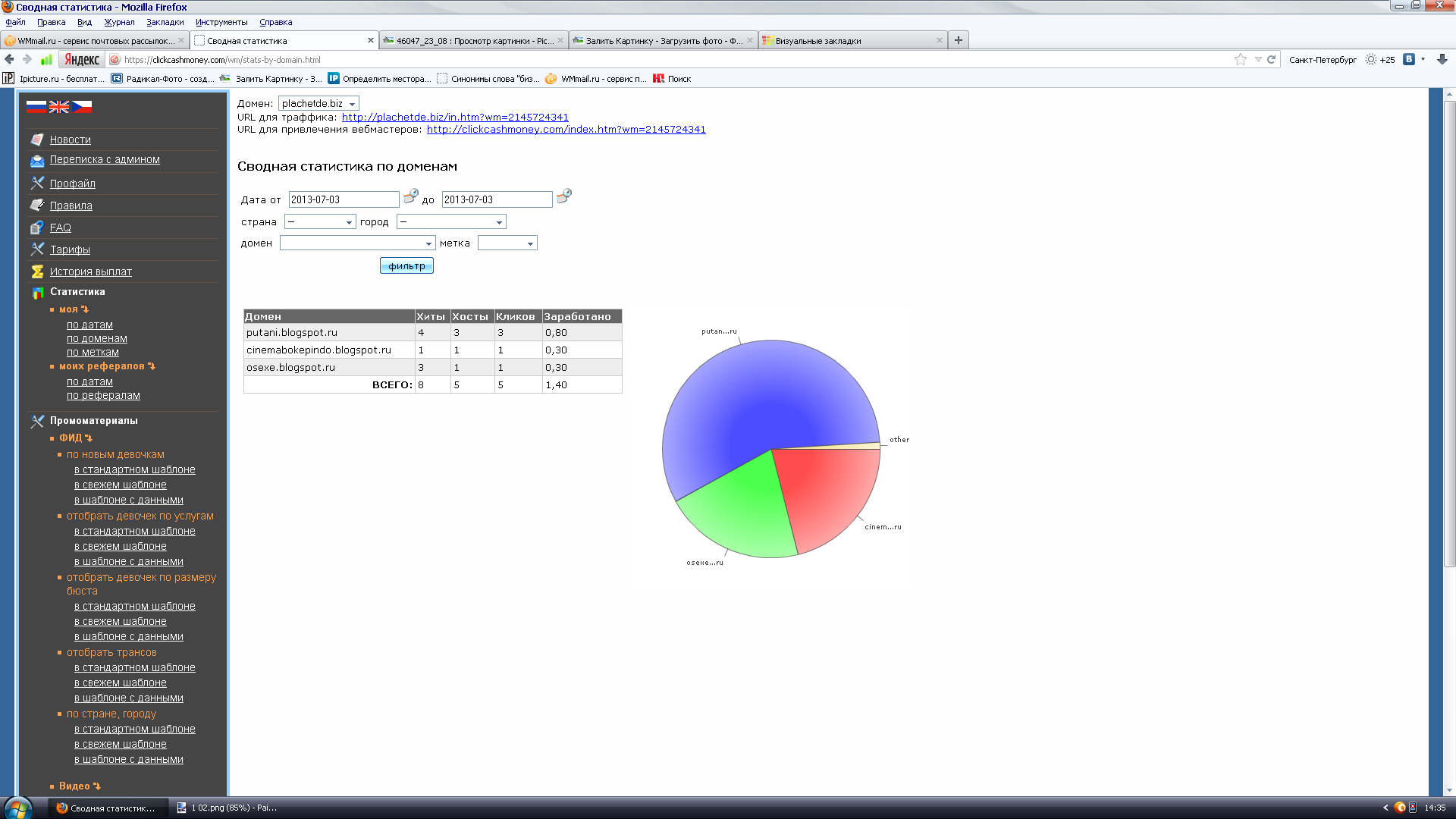Viewport: 1456px width, 819px height.
Task: Click the Дата от date input field
Action: point(344,199)
